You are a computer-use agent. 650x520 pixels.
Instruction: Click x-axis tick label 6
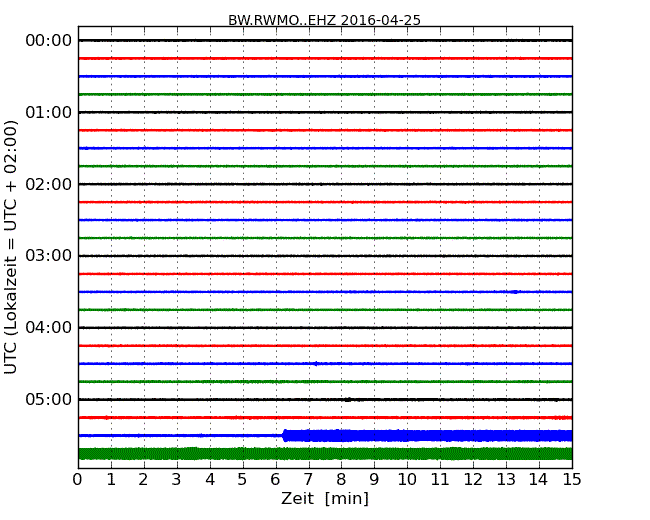tap(275, 480)
